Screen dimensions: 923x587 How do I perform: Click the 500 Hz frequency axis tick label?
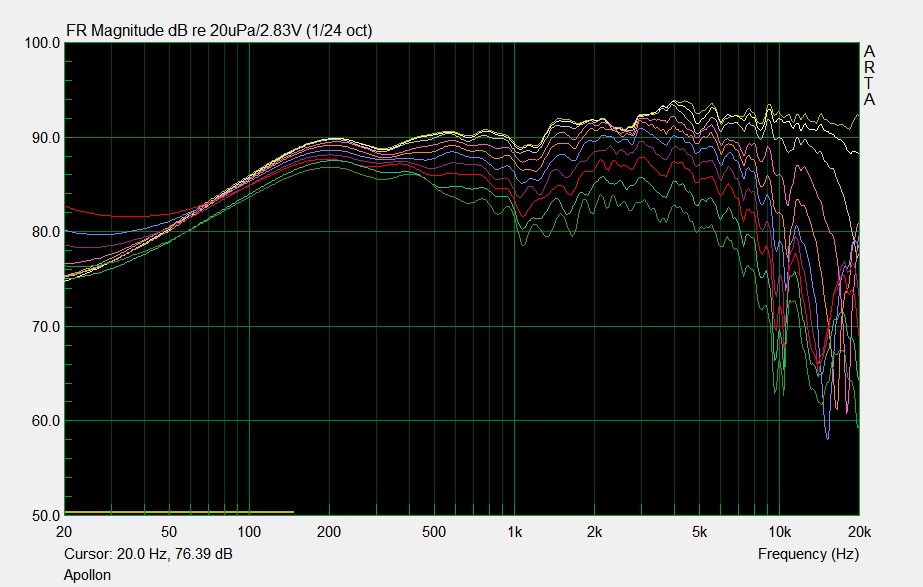click(x=435, y=531)
